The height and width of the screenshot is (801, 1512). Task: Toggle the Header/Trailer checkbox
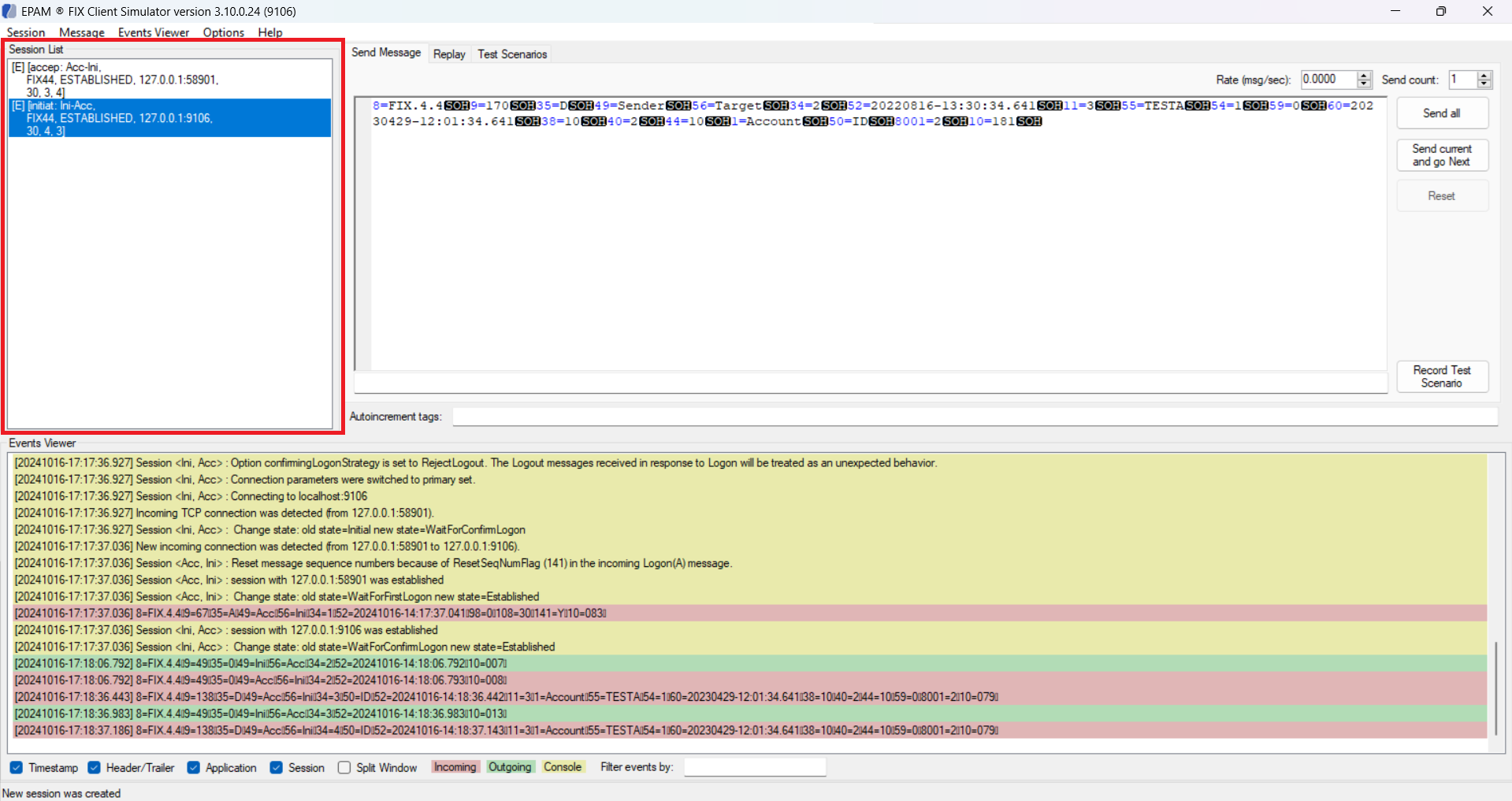(x=95, y=768)
